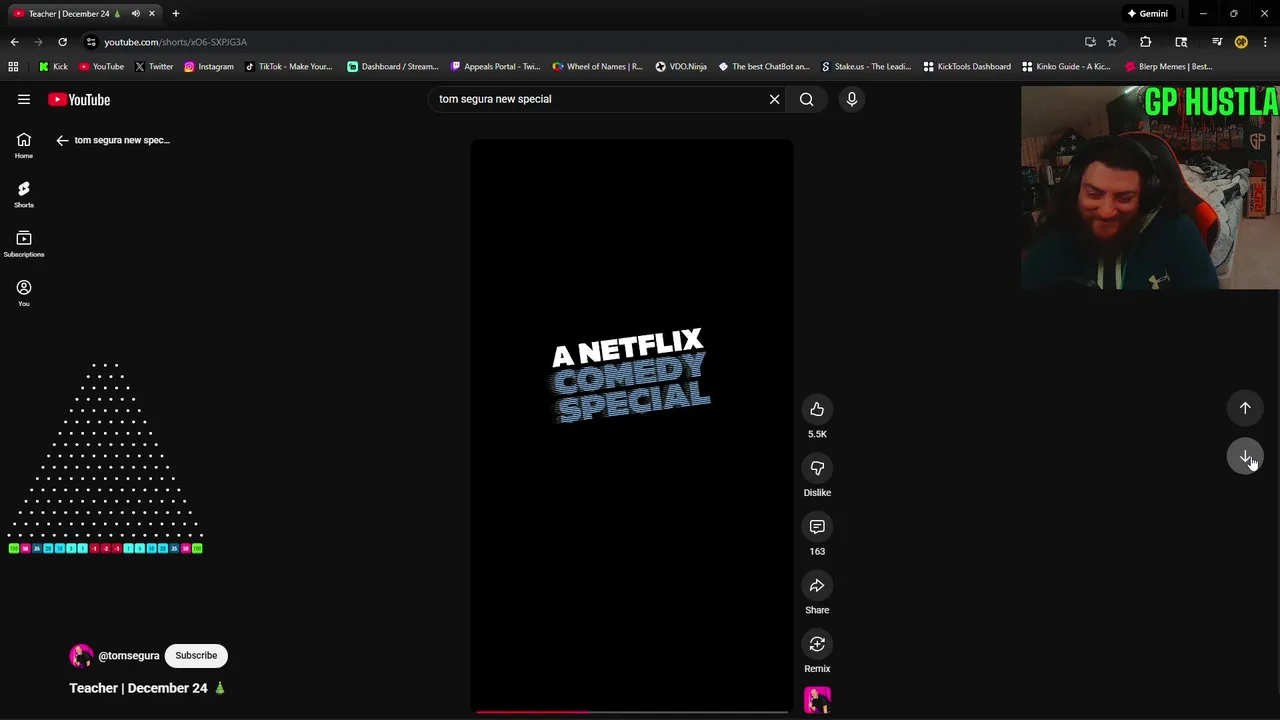This screenshot has width=1280, height=720.
Task: Open the Chrome three-dot menu
Action: pos(1265,42)
